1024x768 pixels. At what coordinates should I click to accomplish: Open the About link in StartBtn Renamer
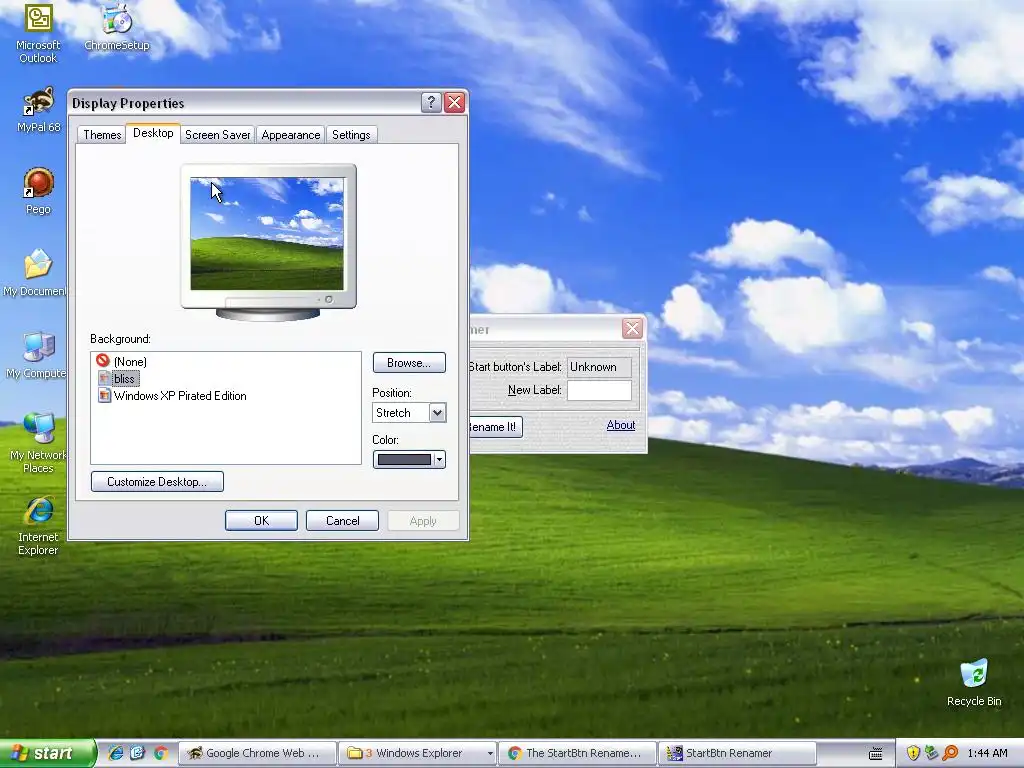[620, 424]
